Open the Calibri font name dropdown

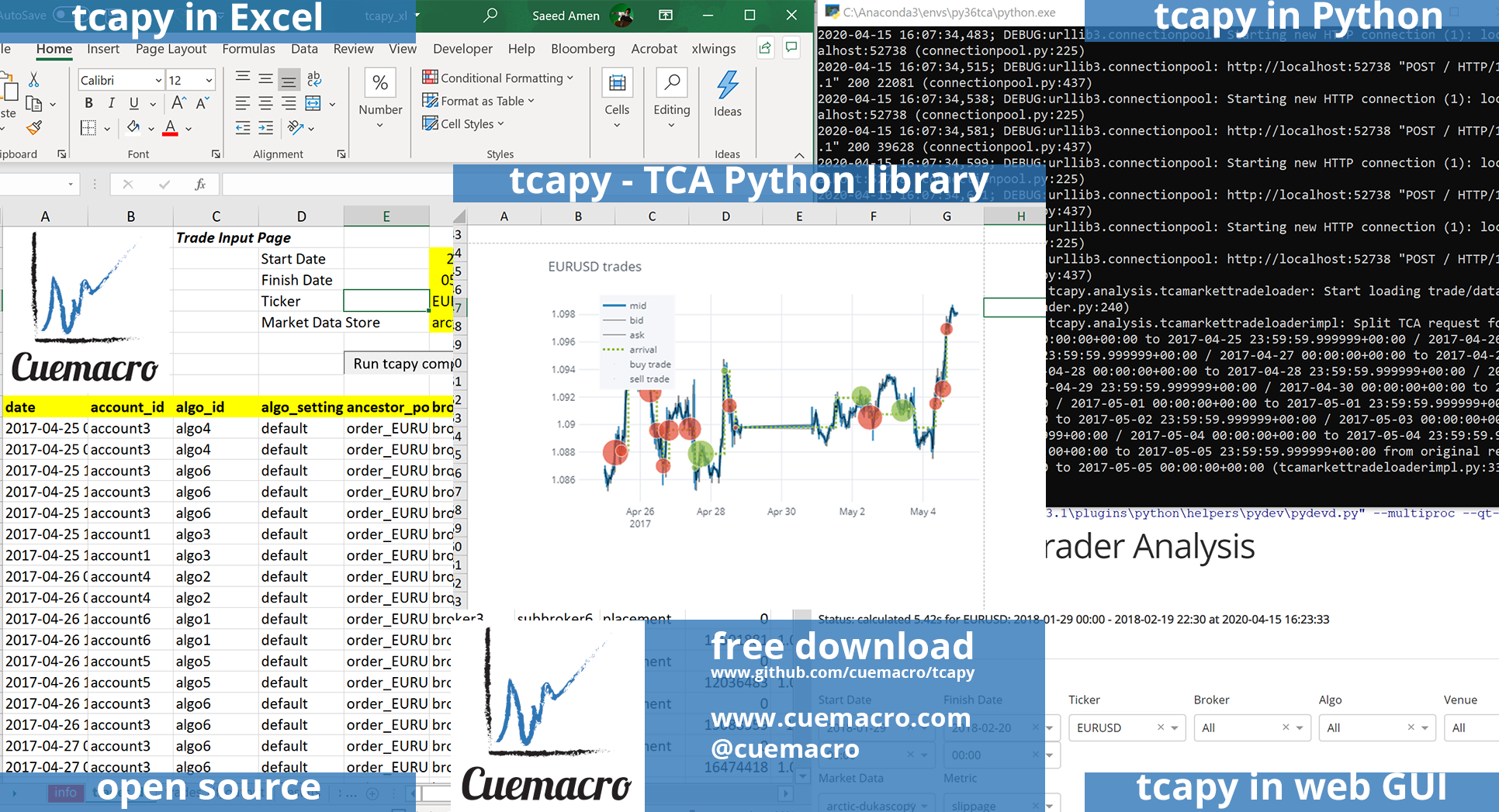[x=158, y=80]
